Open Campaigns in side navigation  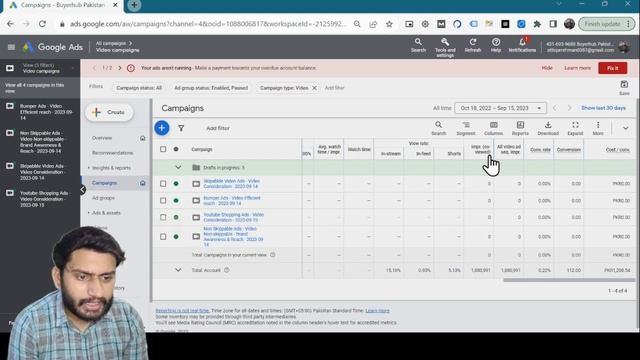(x=104, y=183)
